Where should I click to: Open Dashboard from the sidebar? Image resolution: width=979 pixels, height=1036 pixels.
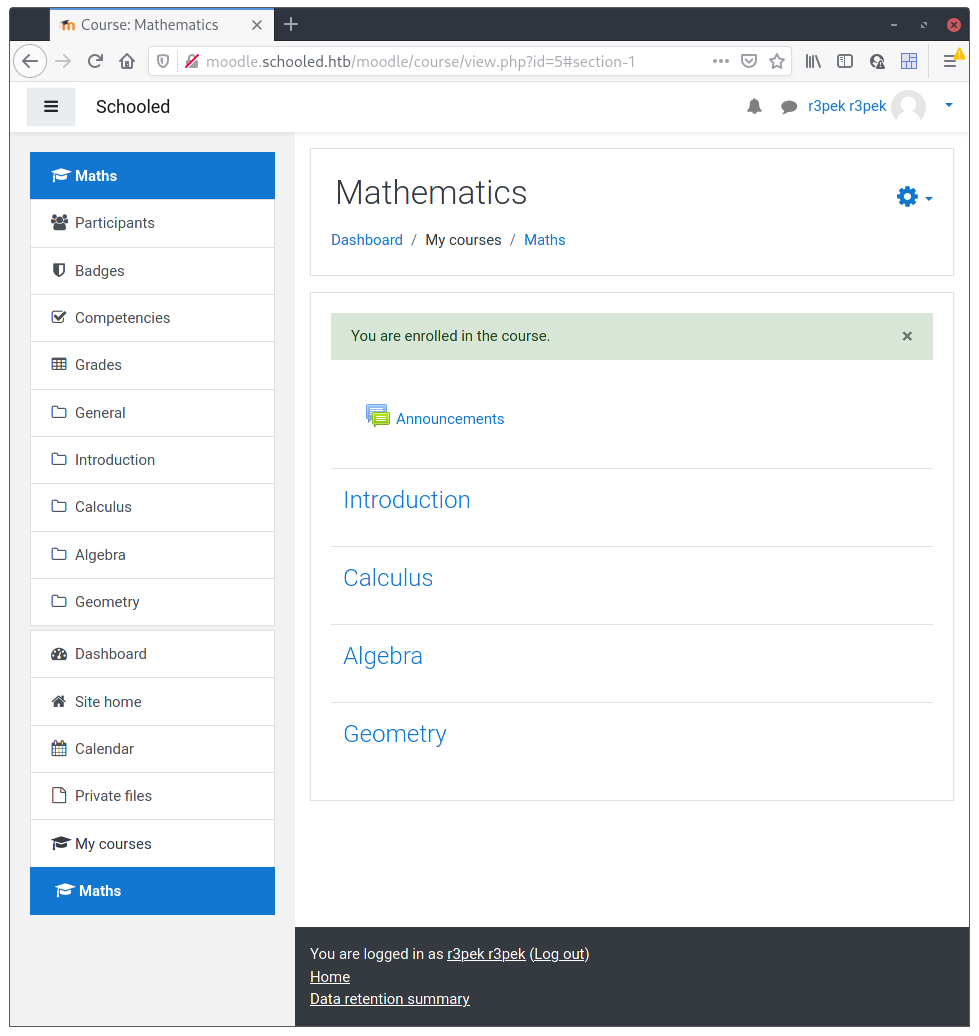pos(110,653)
